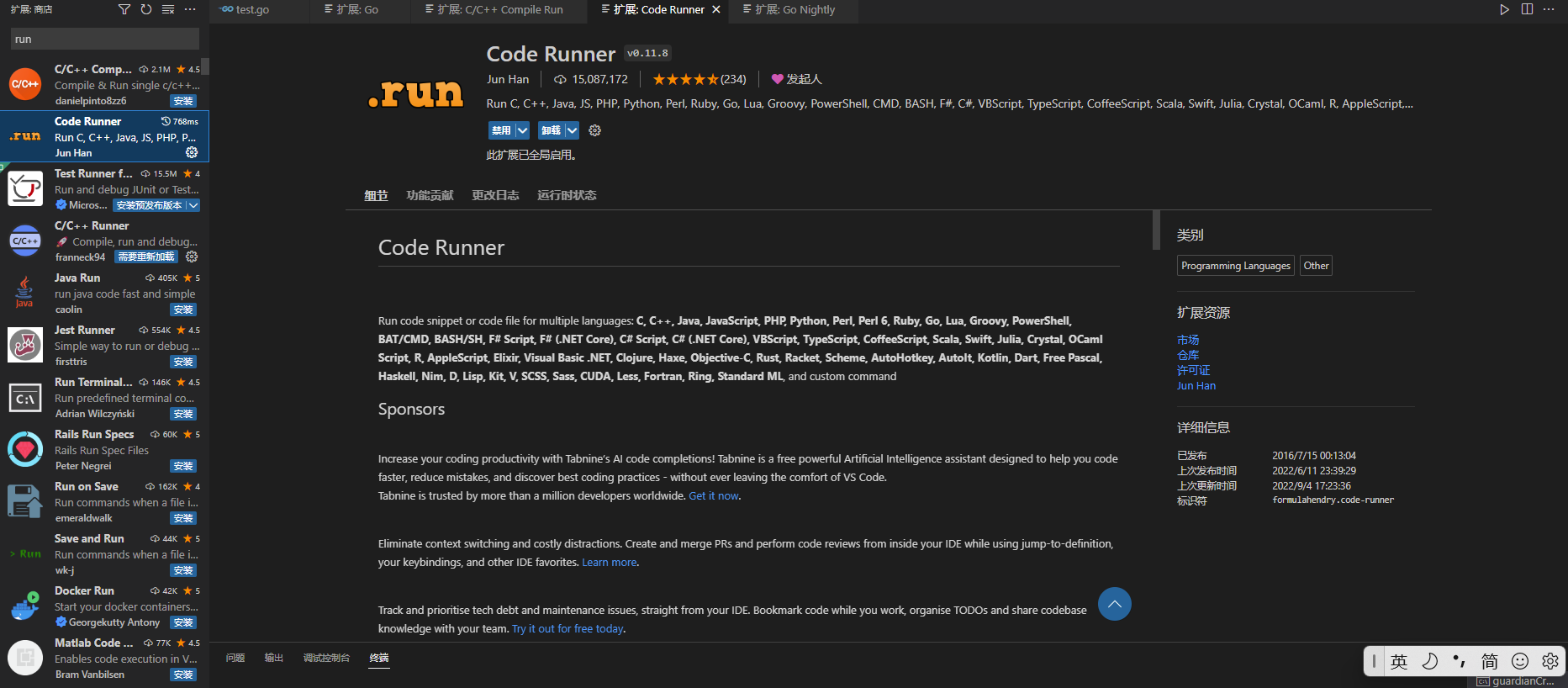The height and width of the screenshot is (688, 1568).
Task: Split the editor to the right
Action: point(1527,9)
